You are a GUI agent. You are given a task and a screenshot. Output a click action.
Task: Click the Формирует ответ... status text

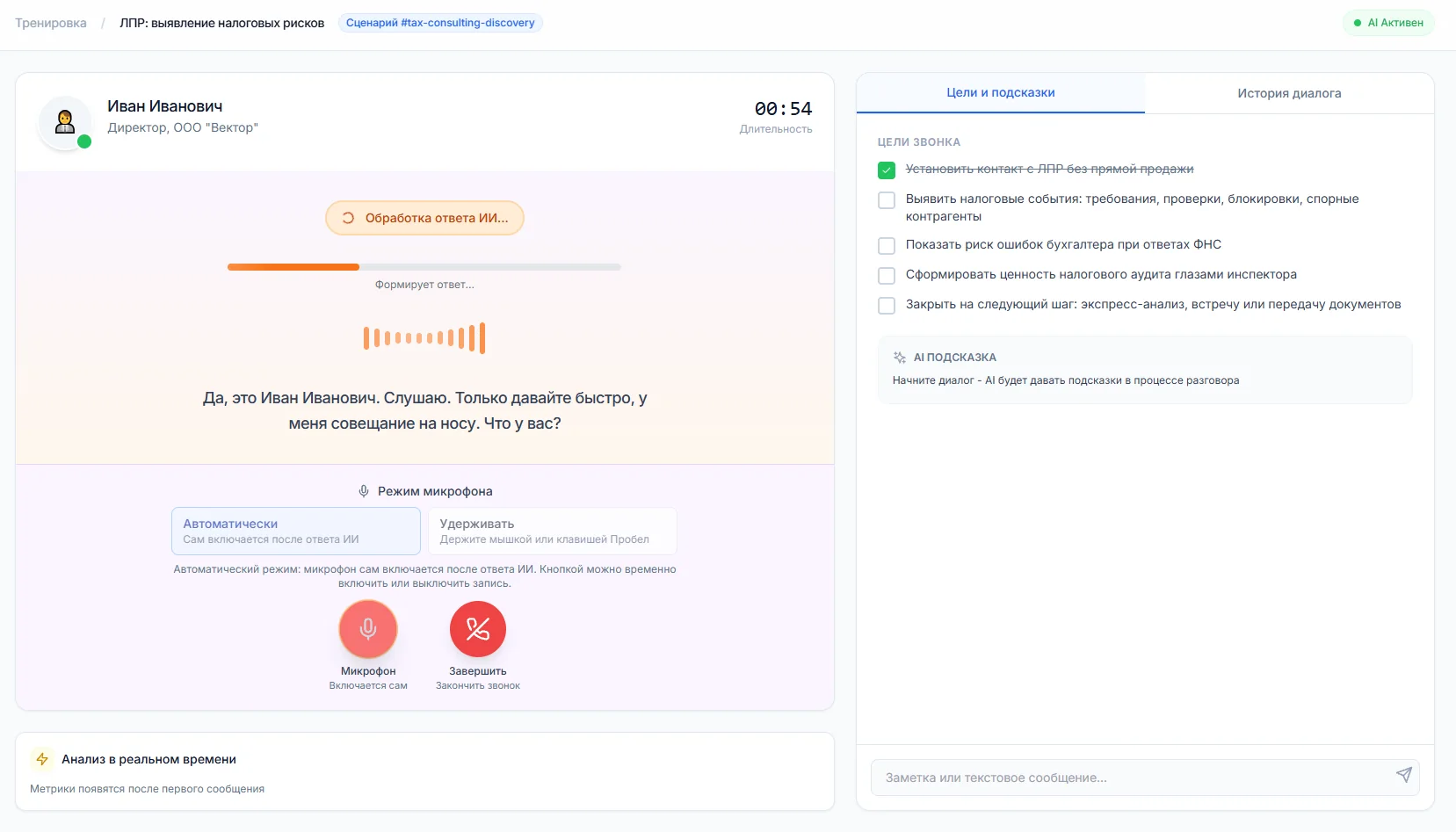point(424,285)
